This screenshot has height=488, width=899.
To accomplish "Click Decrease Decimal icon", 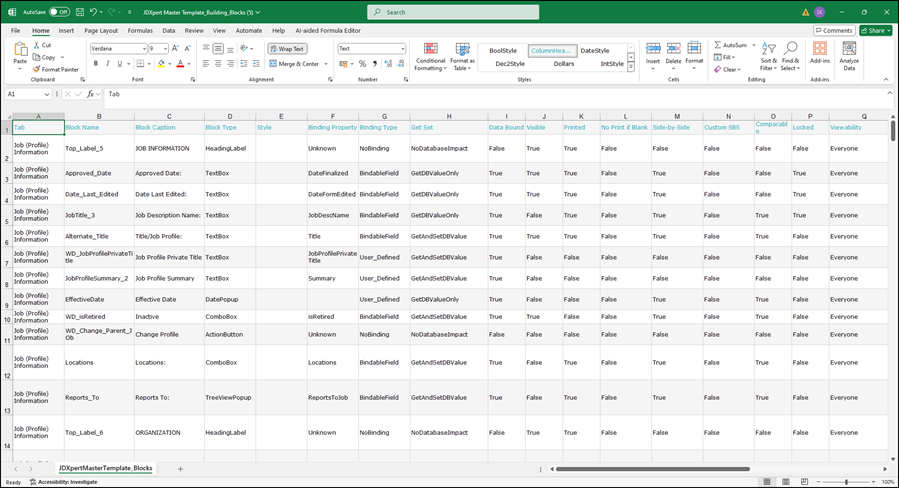I will click(x=400, y=64).
